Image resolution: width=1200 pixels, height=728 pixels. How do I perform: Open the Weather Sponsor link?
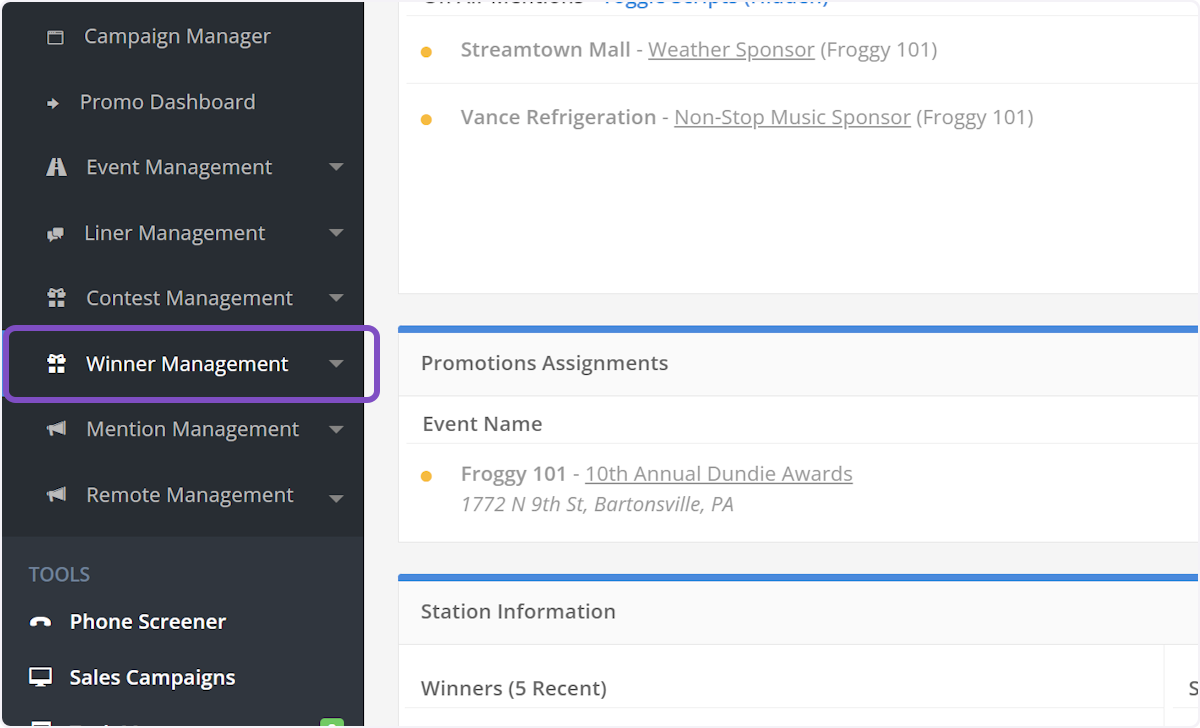(731, 49)
